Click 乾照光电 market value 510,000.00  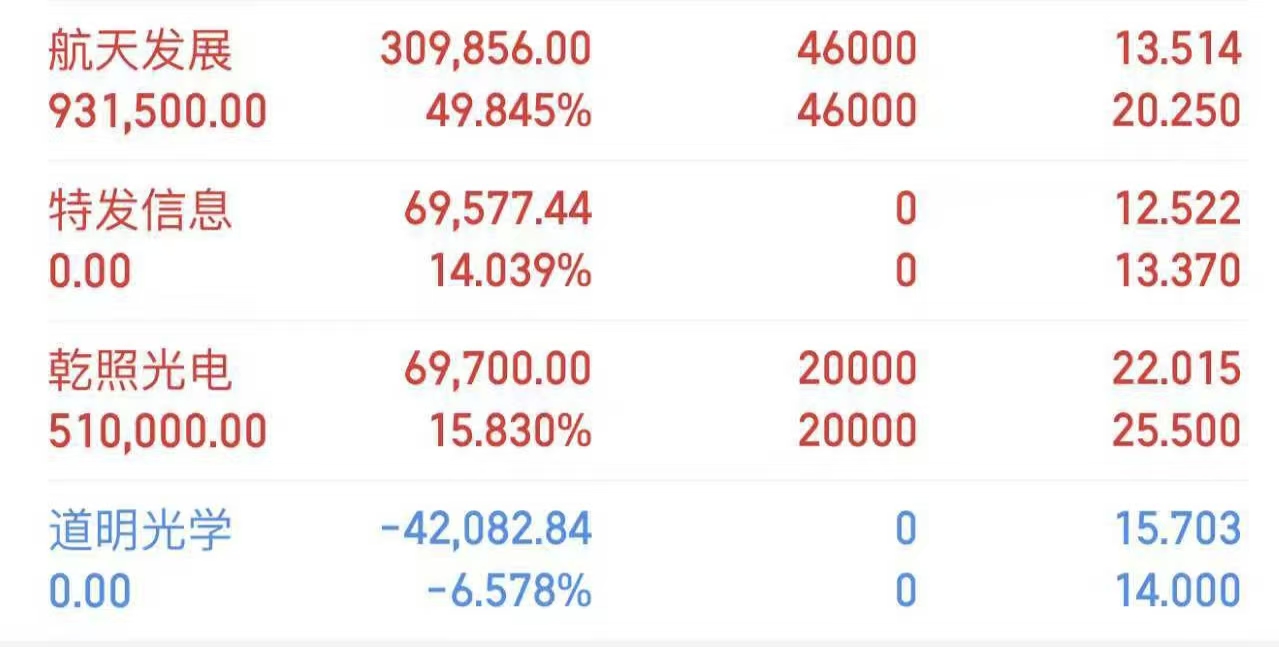158,431
